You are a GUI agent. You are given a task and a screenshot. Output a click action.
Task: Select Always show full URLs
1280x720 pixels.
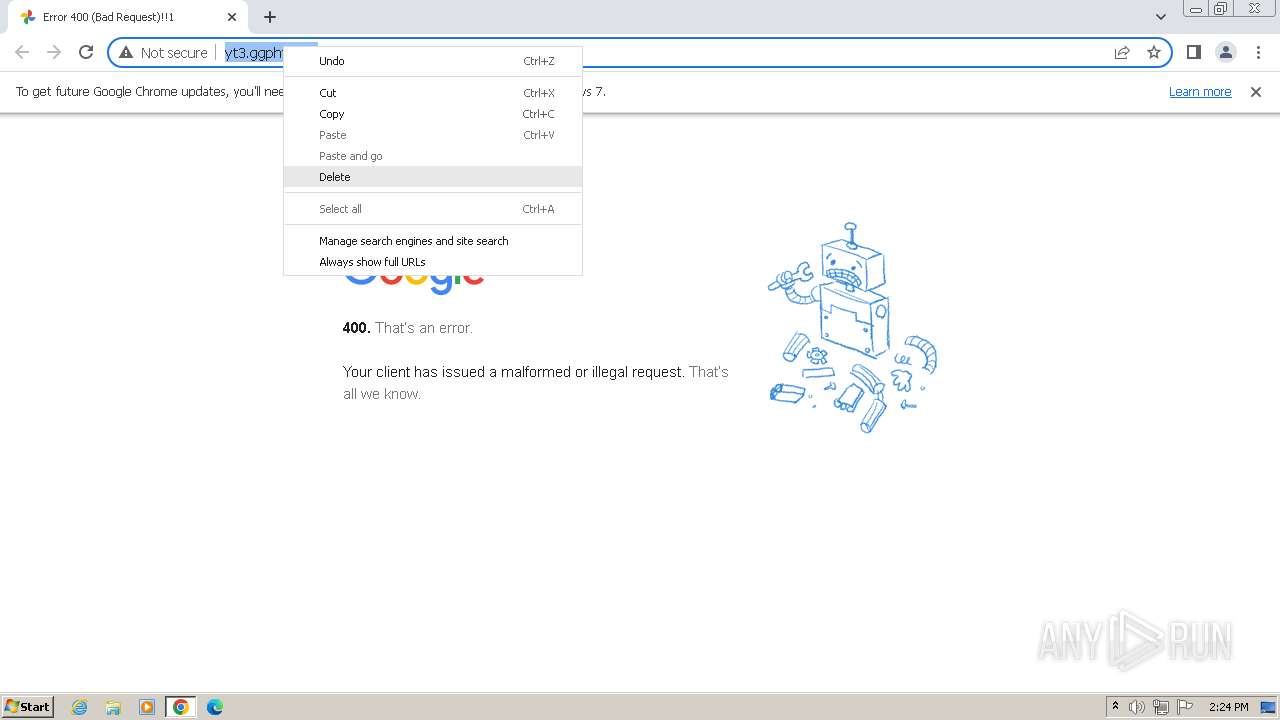(x=433, y=262)
